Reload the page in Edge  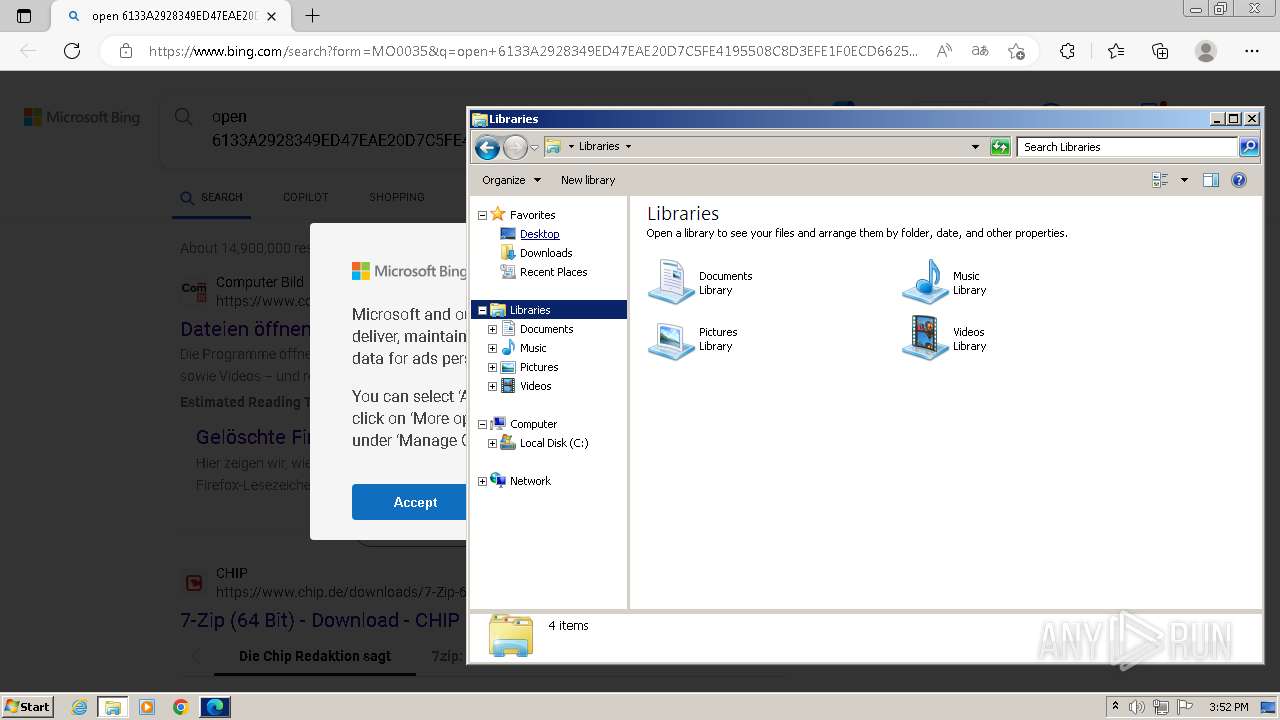72,51
